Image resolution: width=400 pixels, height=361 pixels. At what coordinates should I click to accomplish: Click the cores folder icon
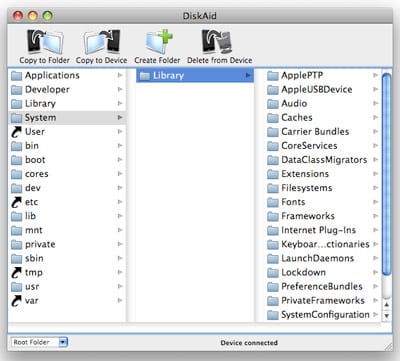(16, 174)
